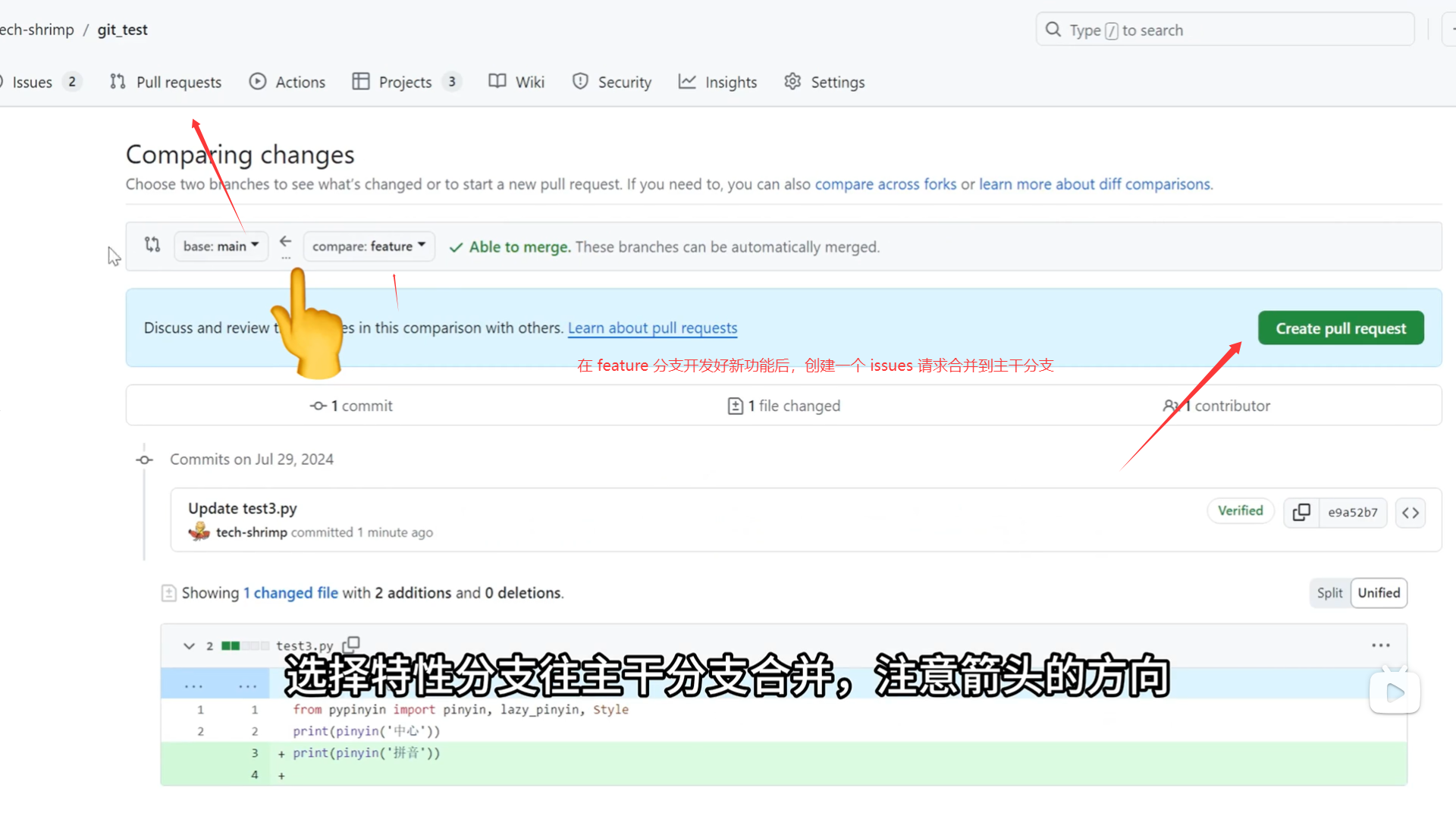Click the floating video play icon

tap(1395, 692)
